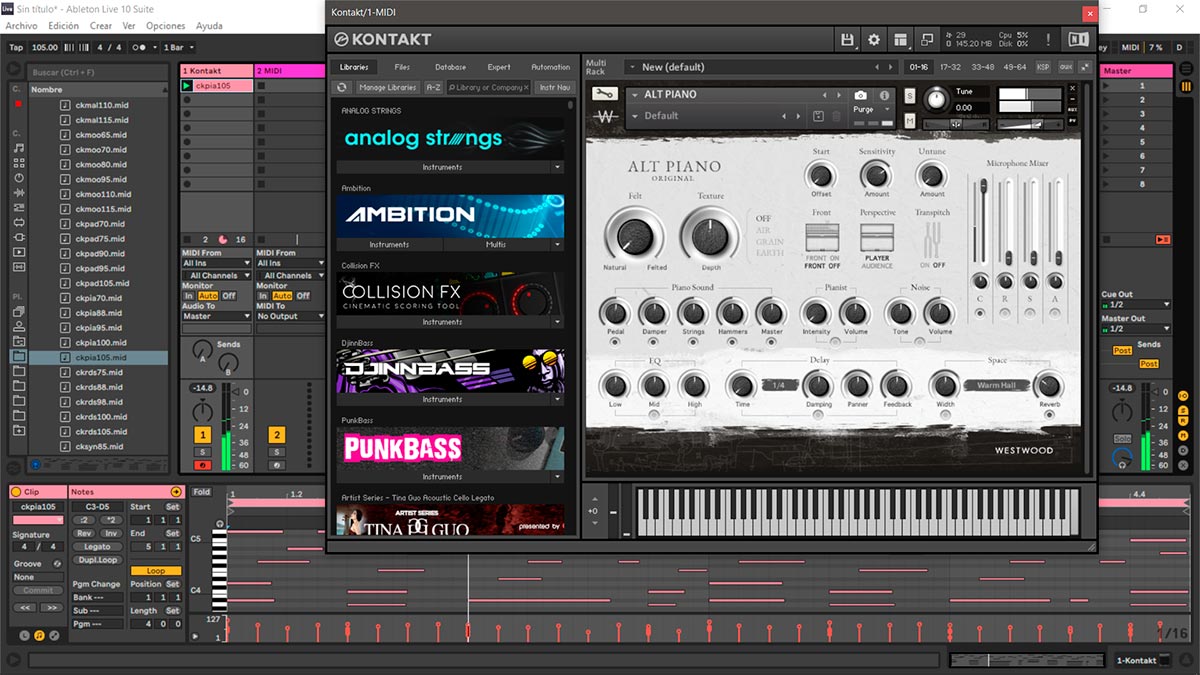Open track 1 Audio To Master dropdown

pyautogui.click(x=216, y=316)
